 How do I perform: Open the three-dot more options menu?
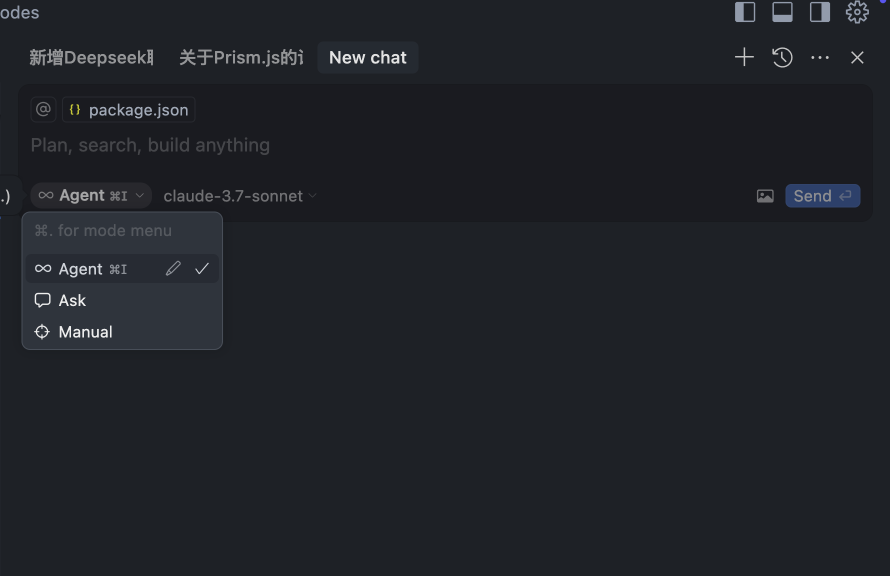pyautogui.click(x=820, y=58)
